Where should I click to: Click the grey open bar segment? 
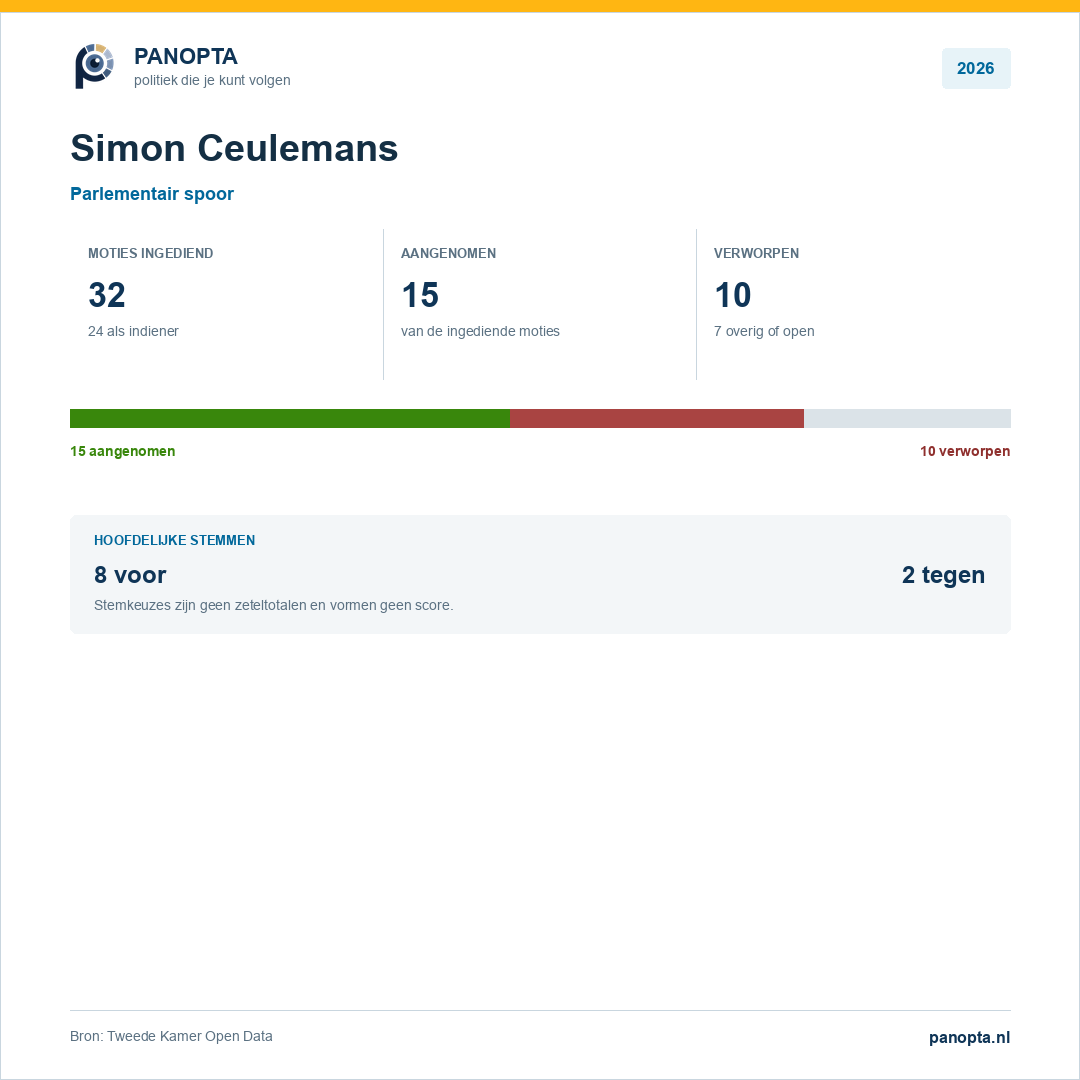(x=908, y=418)
